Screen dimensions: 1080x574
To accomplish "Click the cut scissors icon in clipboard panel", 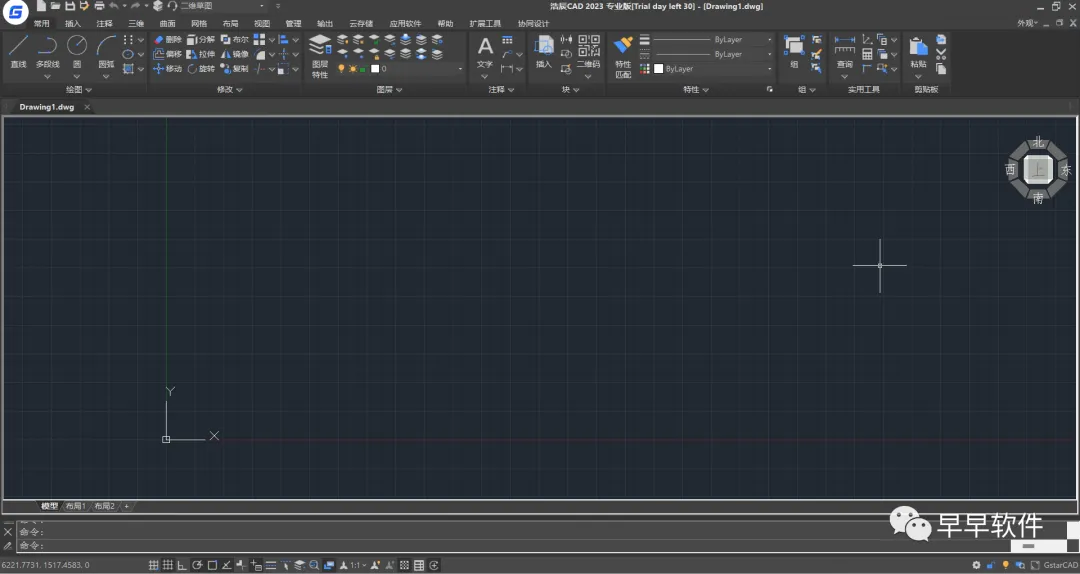I will [941, 54].
